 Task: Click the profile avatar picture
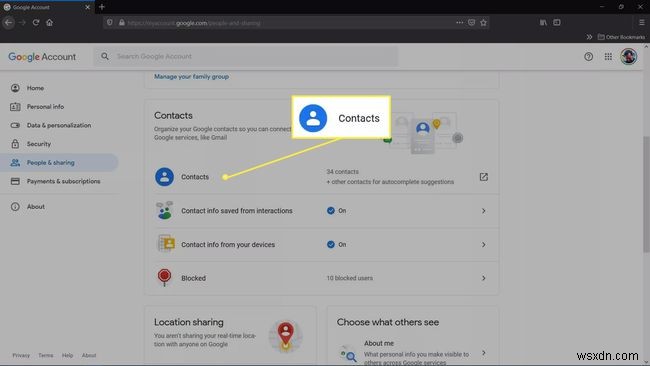tap(628, 56)
